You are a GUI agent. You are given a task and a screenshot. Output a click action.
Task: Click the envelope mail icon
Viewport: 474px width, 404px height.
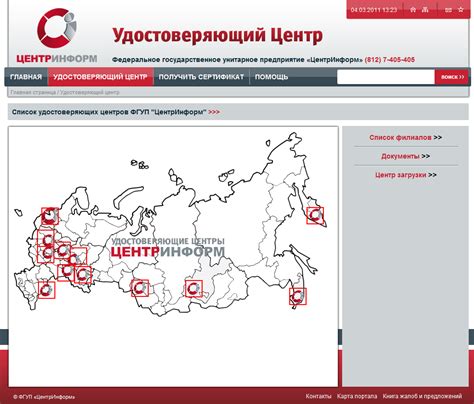coord(449,10)
